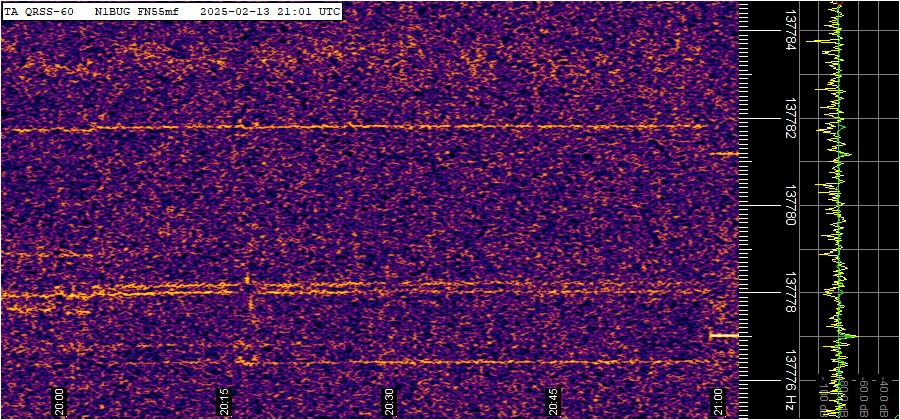Click the 137778 frequency label
This screenshot has width=900, height=420.
pyautogui.click(x=791, y=293)
